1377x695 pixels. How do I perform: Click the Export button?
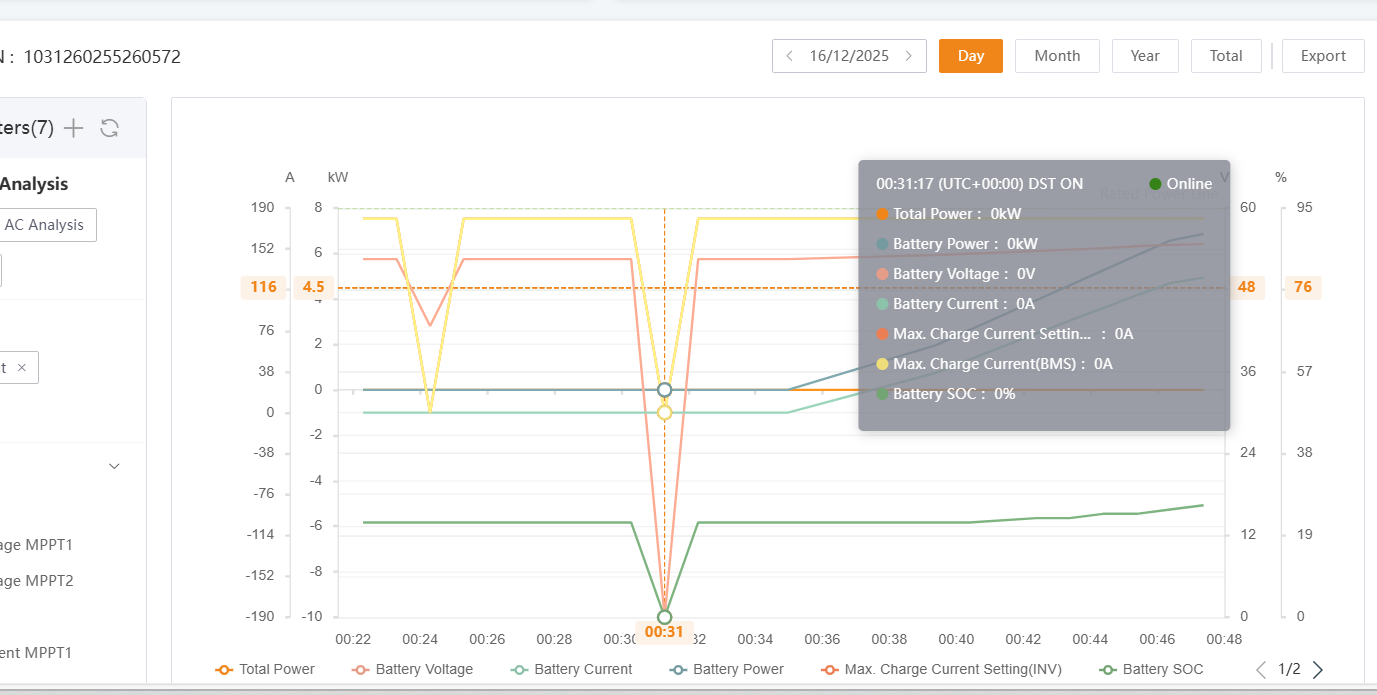point(1323,56)
